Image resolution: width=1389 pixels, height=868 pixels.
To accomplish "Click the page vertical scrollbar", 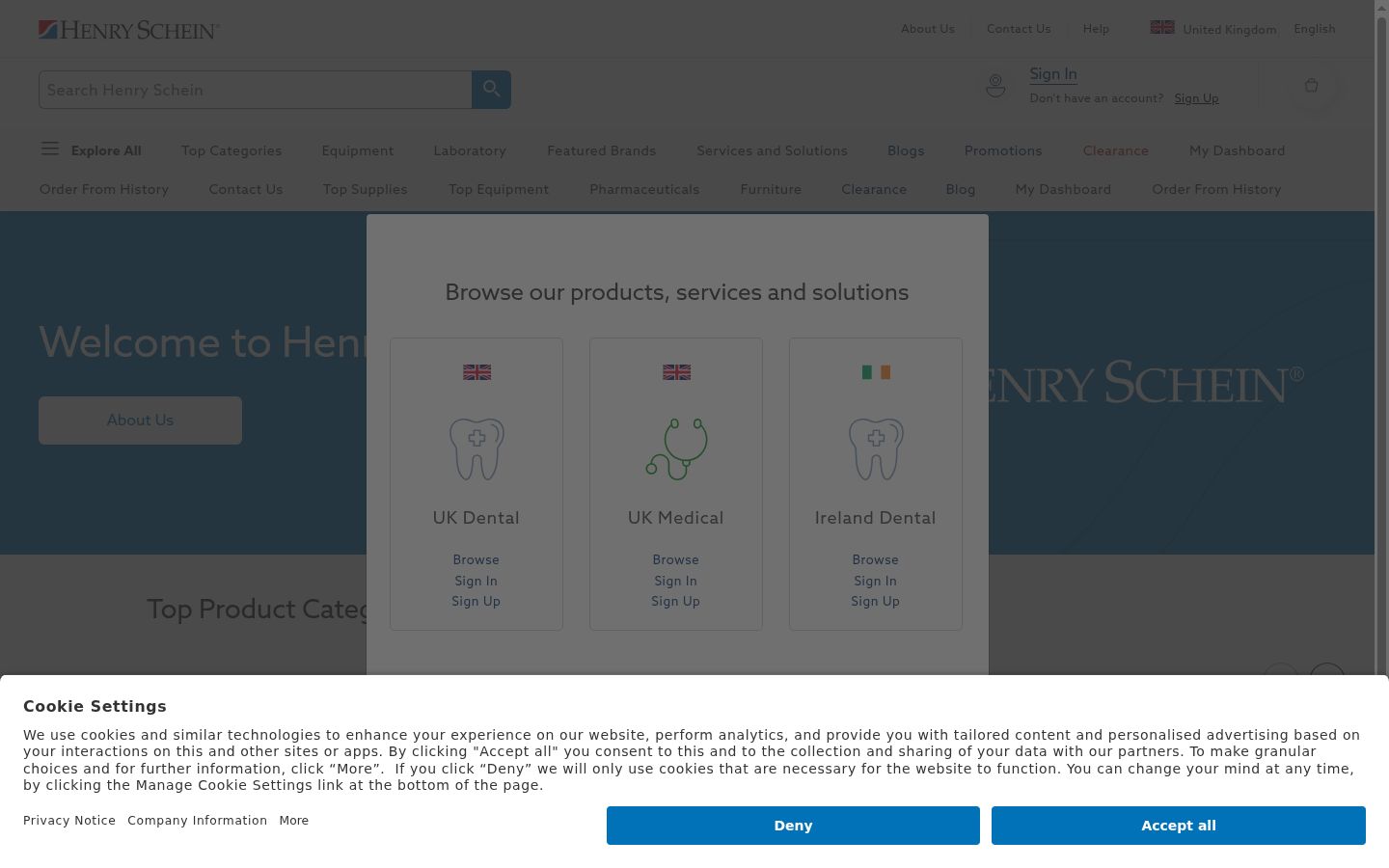I will click(1381, 347).
